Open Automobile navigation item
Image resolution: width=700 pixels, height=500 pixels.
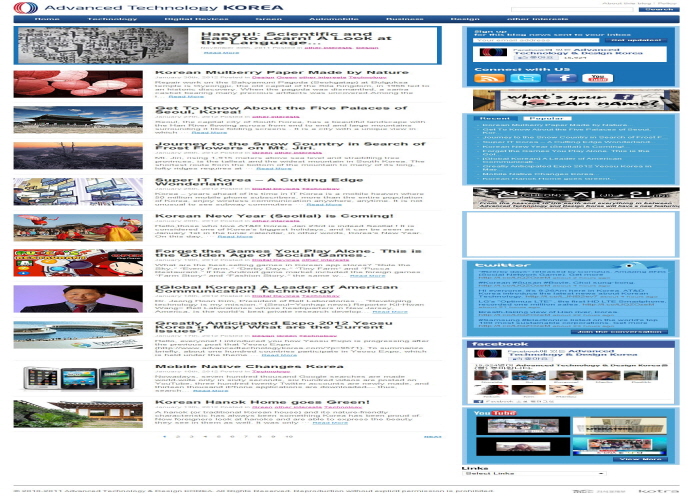[334, 19]
